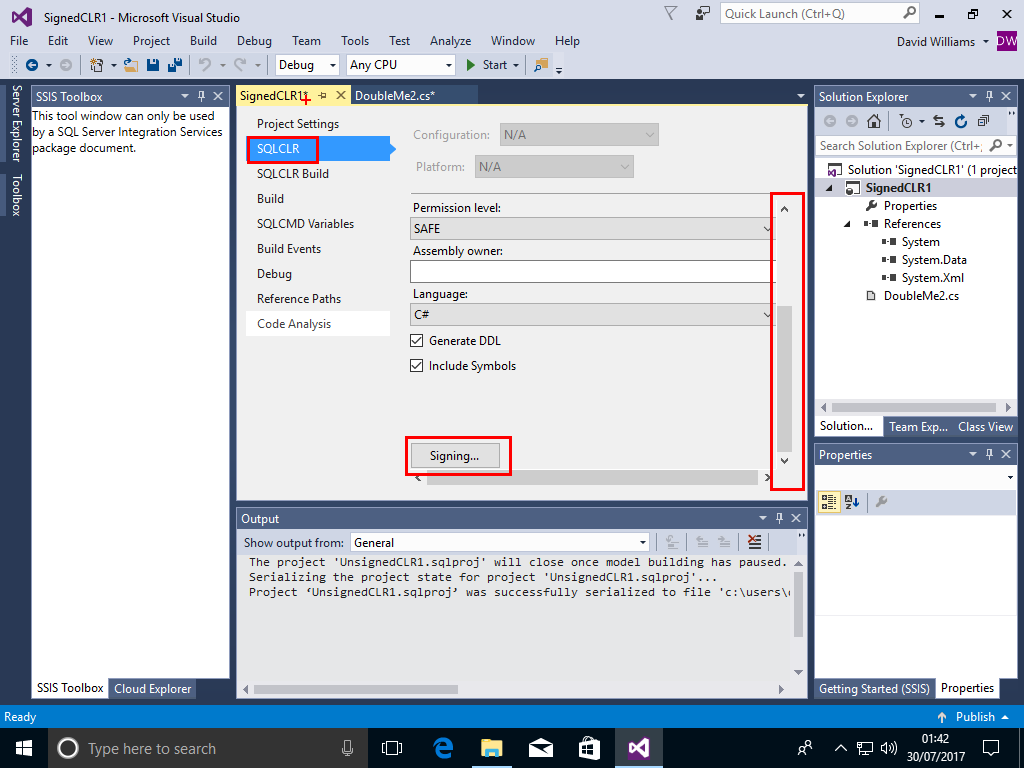Click the Save All toolbar icon
The width and height of the screenshot is (1024, 768).
174,65
